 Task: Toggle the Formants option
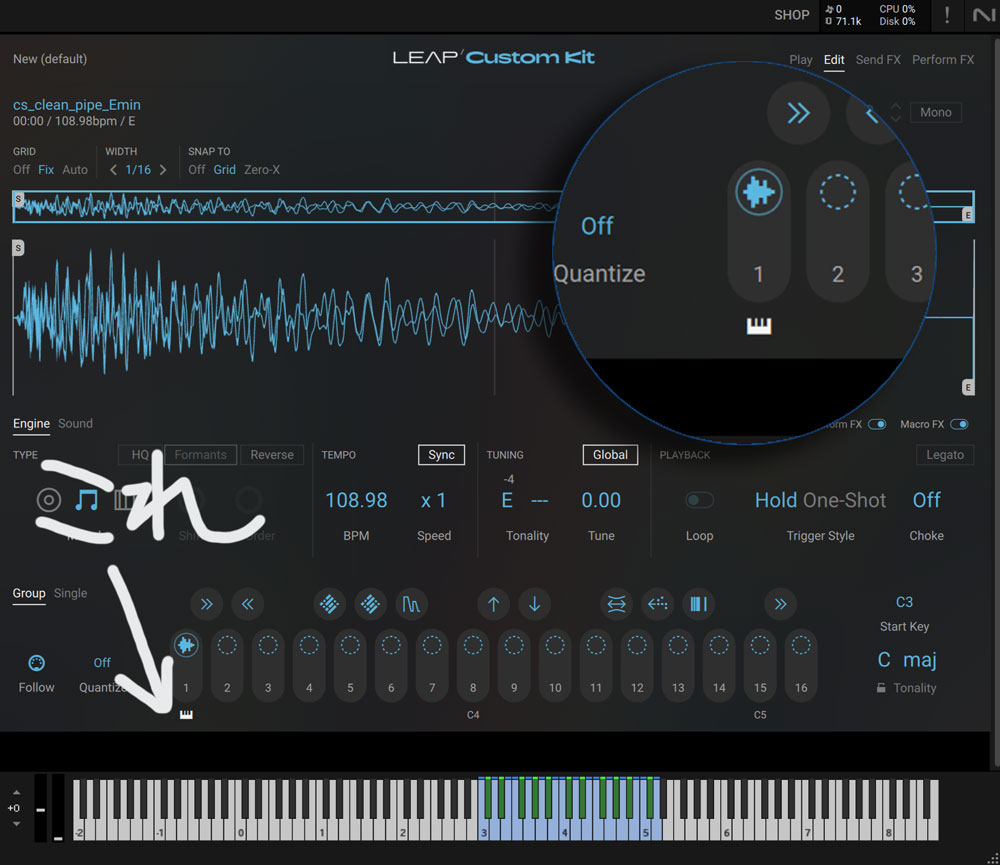[201, 455]
